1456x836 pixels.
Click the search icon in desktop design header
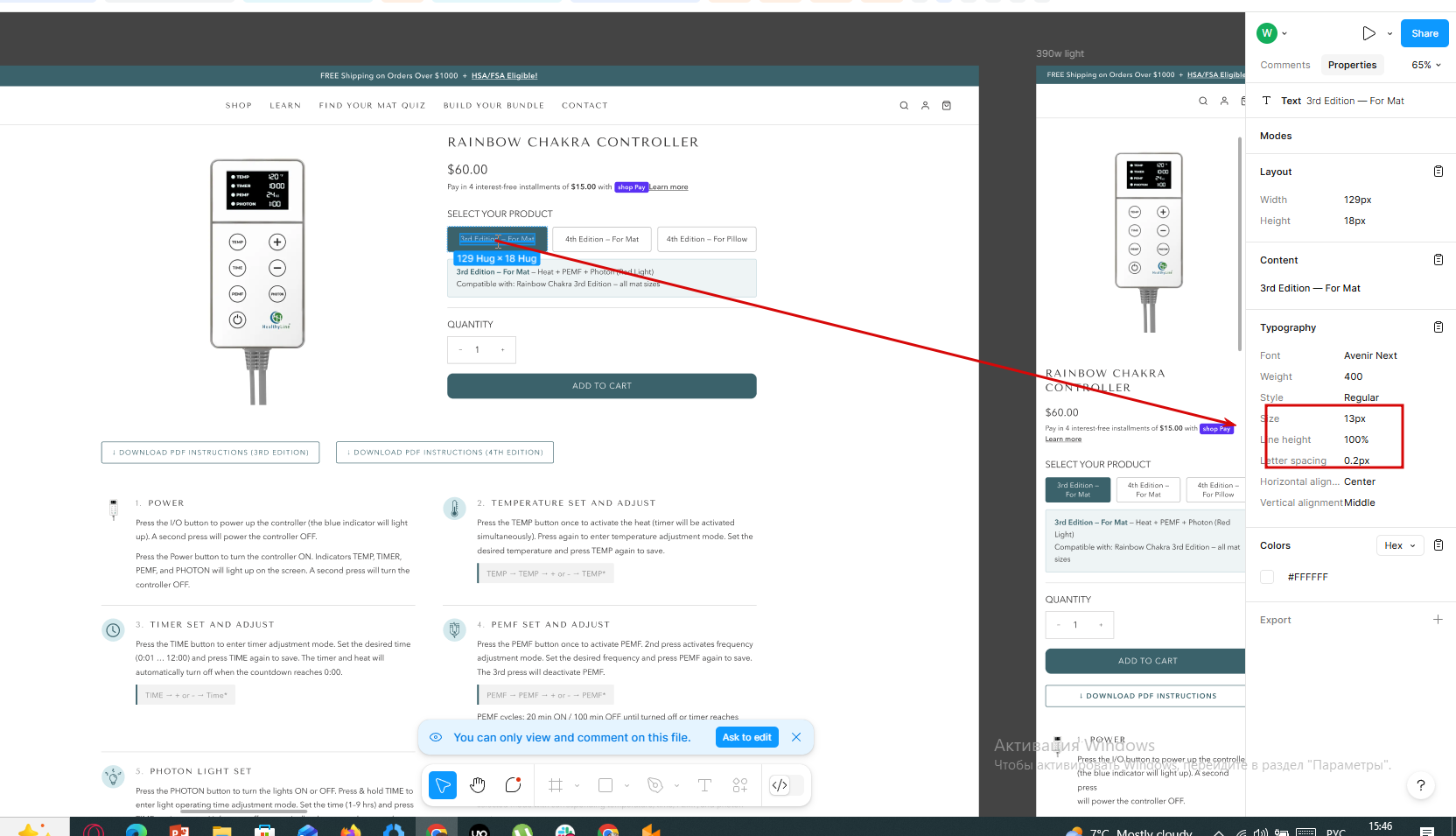[904, 106]
